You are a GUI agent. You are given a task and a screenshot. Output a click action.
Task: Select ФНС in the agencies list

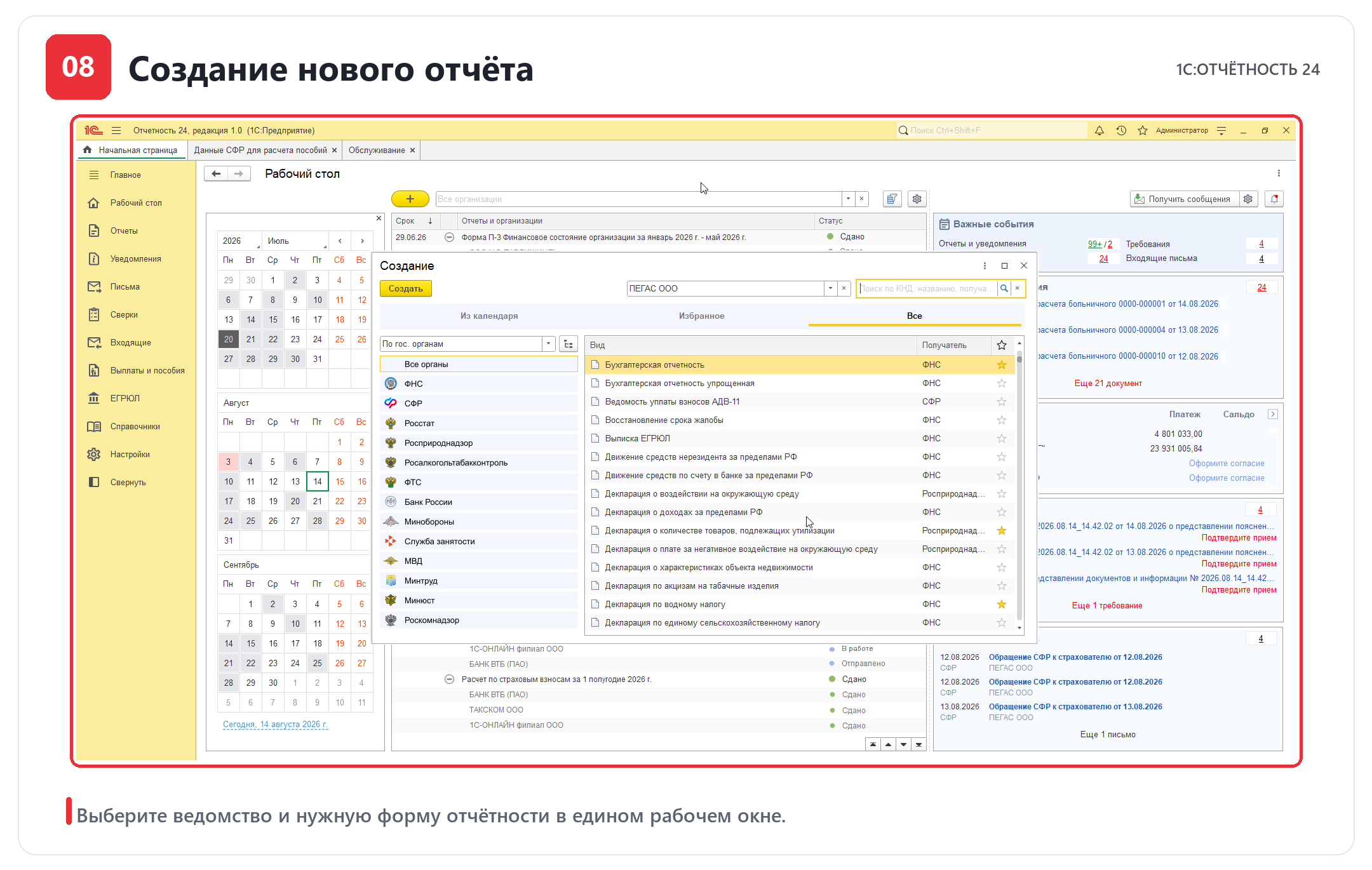pos(479,384)
